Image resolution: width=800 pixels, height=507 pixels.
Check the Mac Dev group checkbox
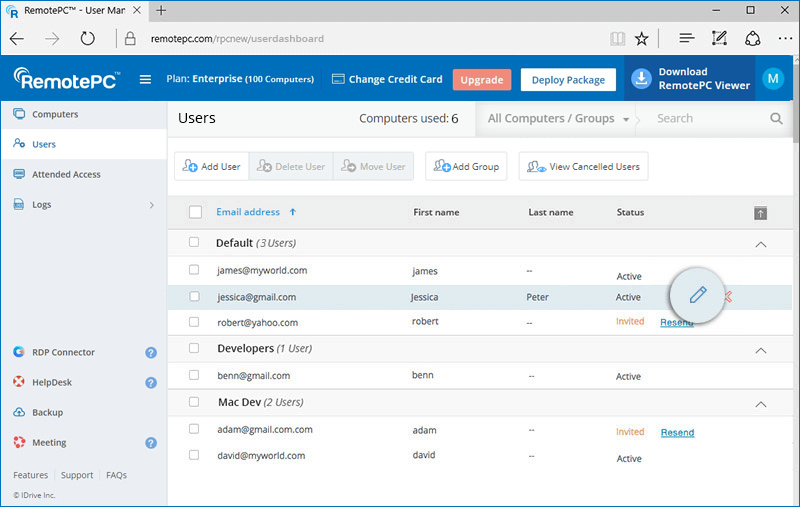pos(194,402)
